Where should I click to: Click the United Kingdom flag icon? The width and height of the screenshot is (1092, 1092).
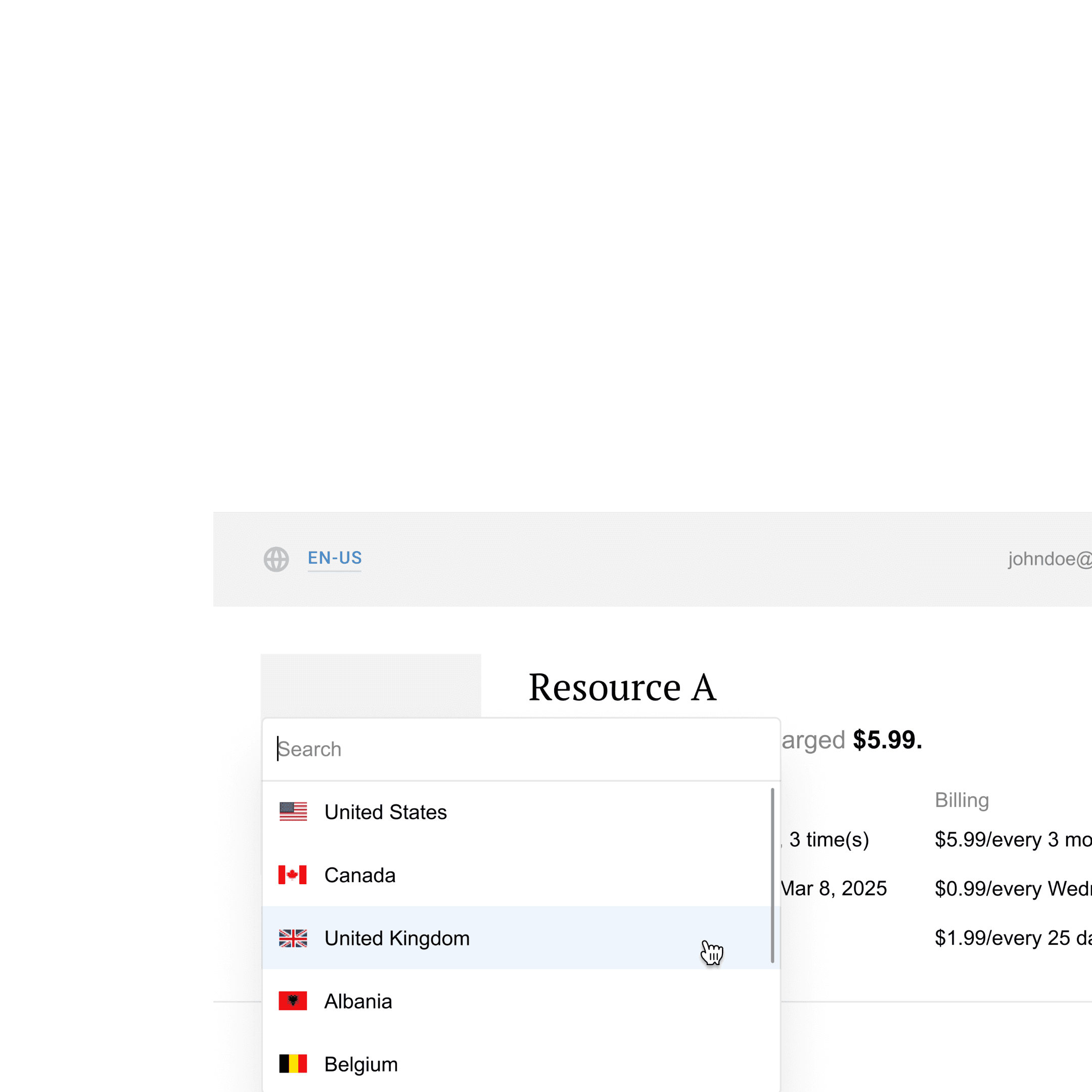(x=293, y=938)
